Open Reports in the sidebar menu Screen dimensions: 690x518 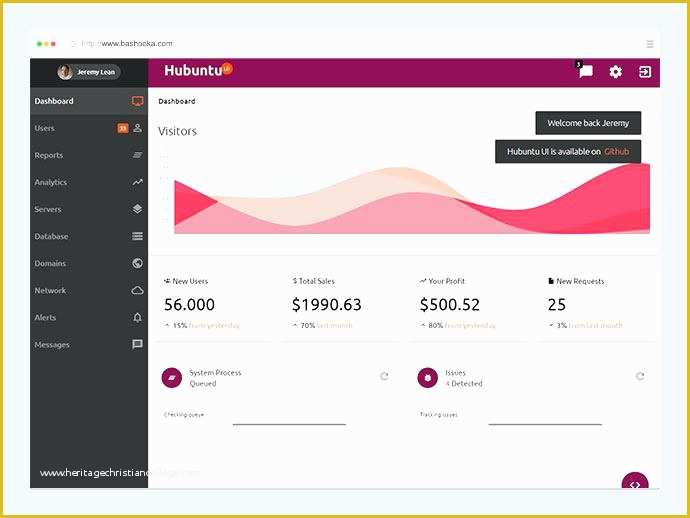point(89,155)
